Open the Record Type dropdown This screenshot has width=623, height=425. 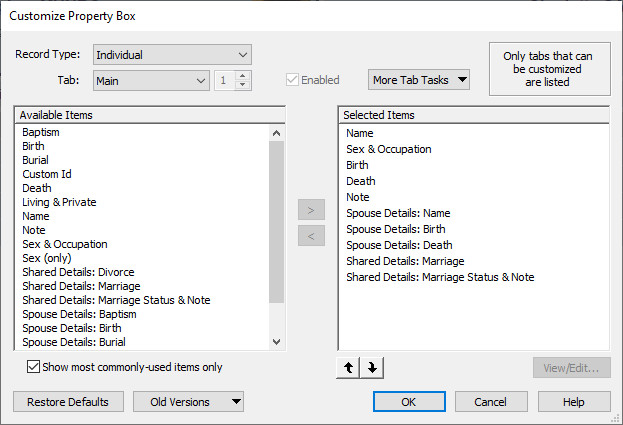coord(172,54)
